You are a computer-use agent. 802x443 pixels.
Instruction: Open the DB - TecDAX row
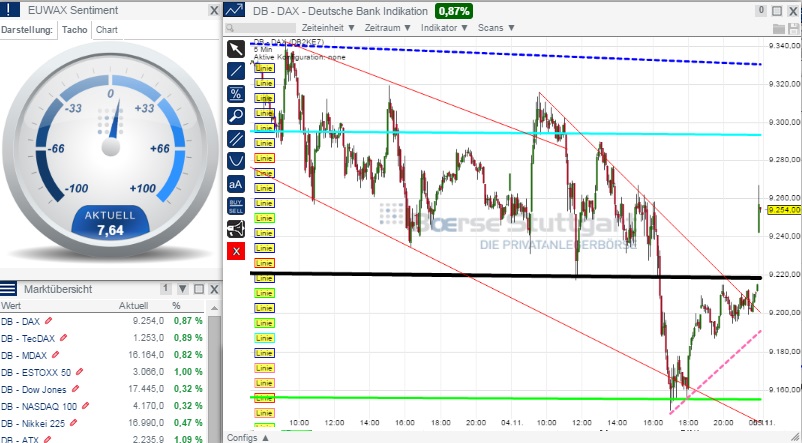tap(102, 338)
